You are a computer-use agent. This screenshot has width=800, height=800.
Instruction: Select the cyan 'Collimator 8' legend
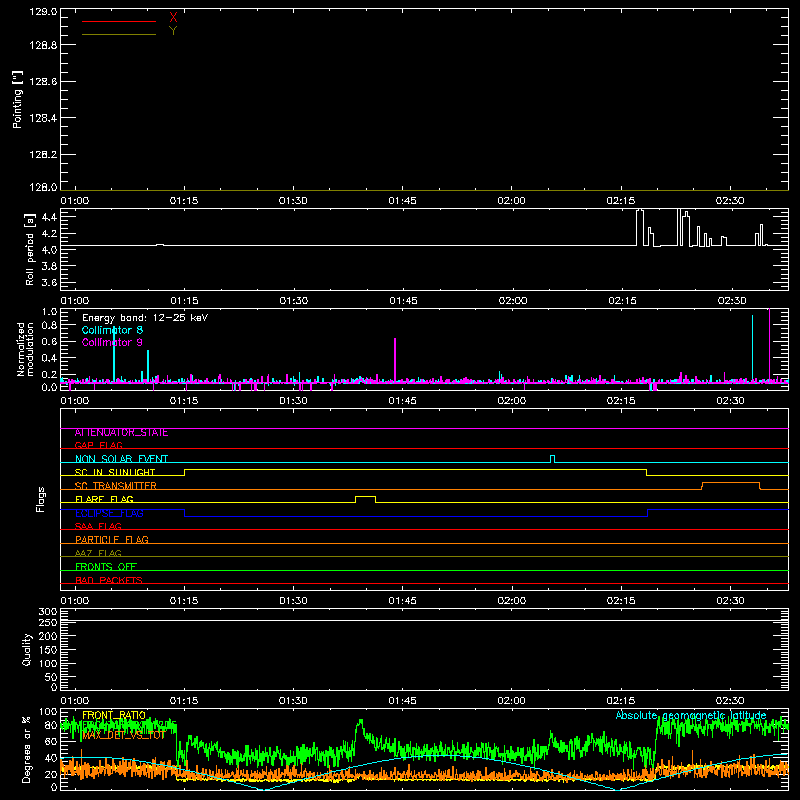click(112, 330)
